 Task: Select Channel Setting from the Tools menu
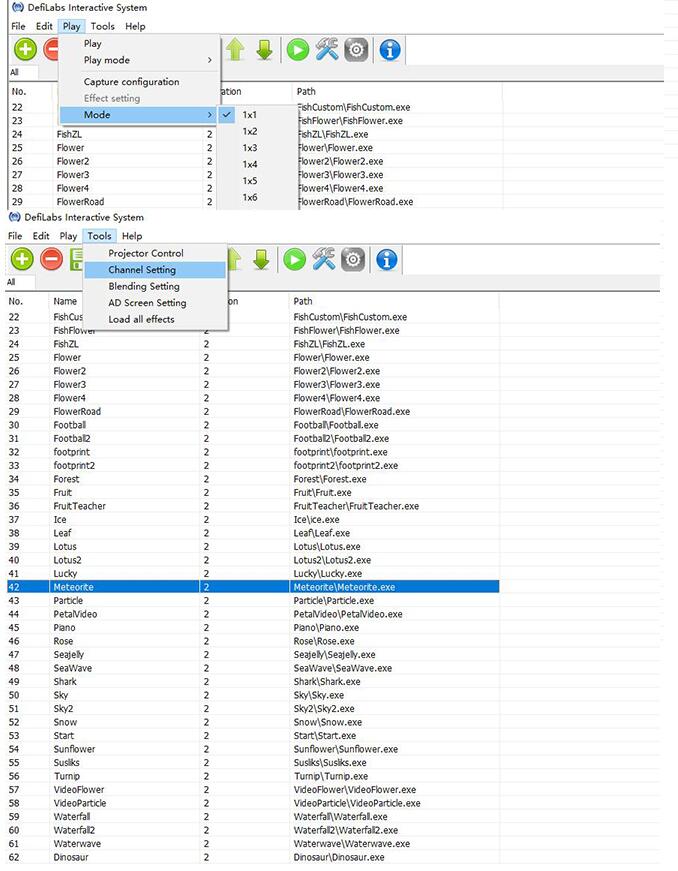click(142, 270)
